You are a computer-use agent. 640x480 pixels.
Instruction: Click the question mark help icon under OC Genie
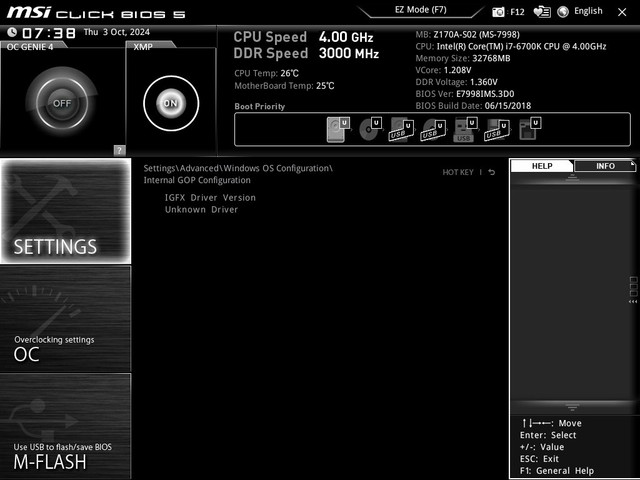pos(119,150)
